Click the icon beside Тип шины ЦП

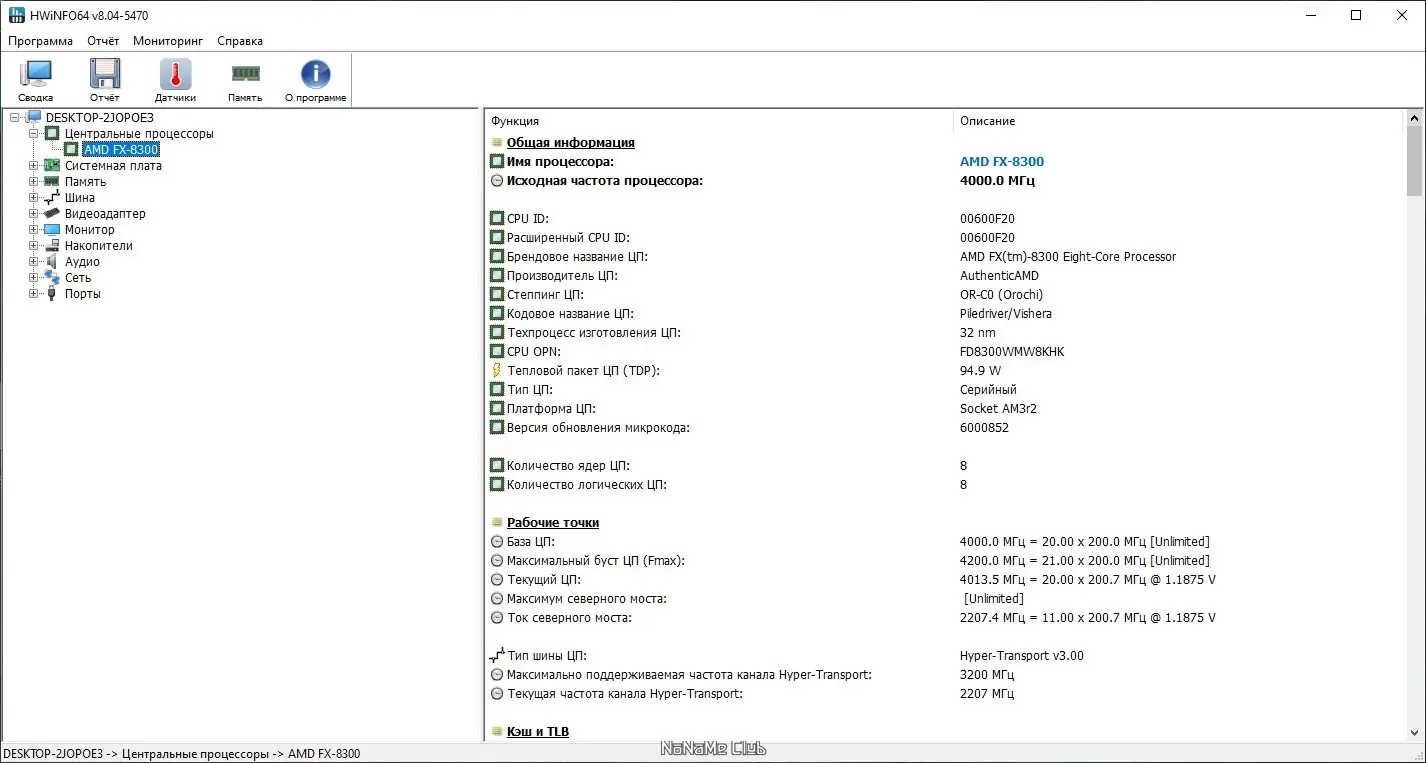click(497, 656)
